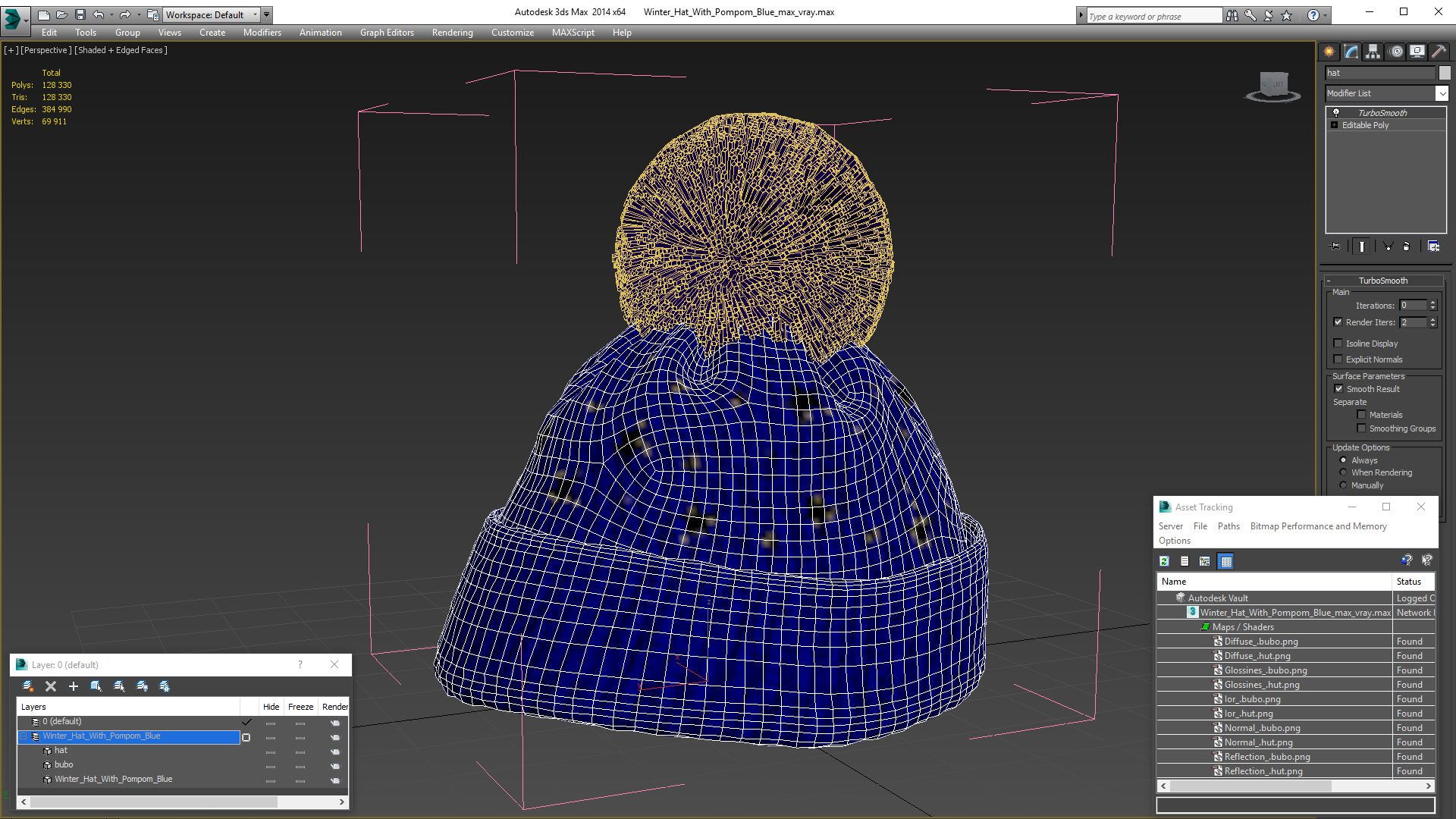Image resolution: width=1456 pixels, height=819 pixels.
Task: Open Subscription Center key icon
Action: pyautogui.click(x=1250, y=15)
